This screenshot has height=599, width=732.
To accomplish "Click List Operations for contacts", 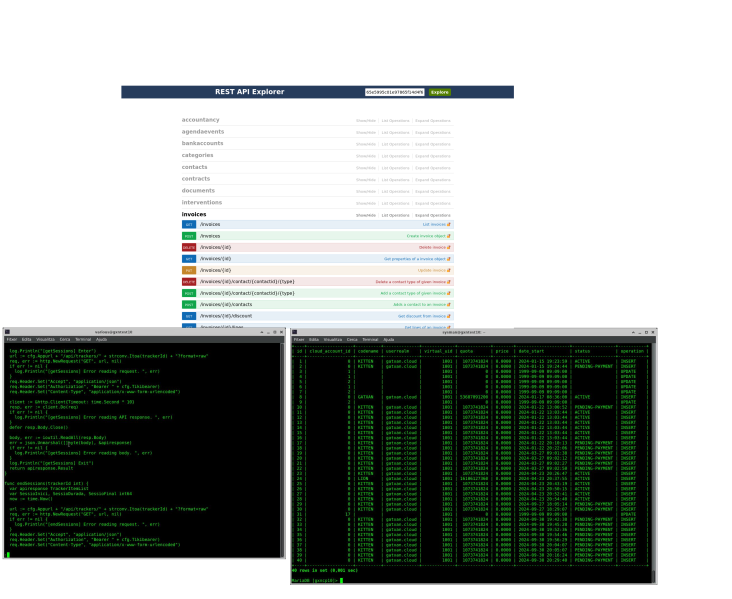I will [395, 168].
